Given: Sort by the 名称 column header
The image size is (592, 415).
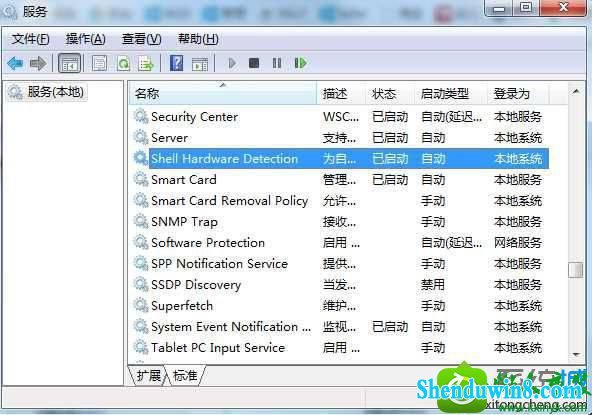Looking at the screenshot, I should pos(223,93).
